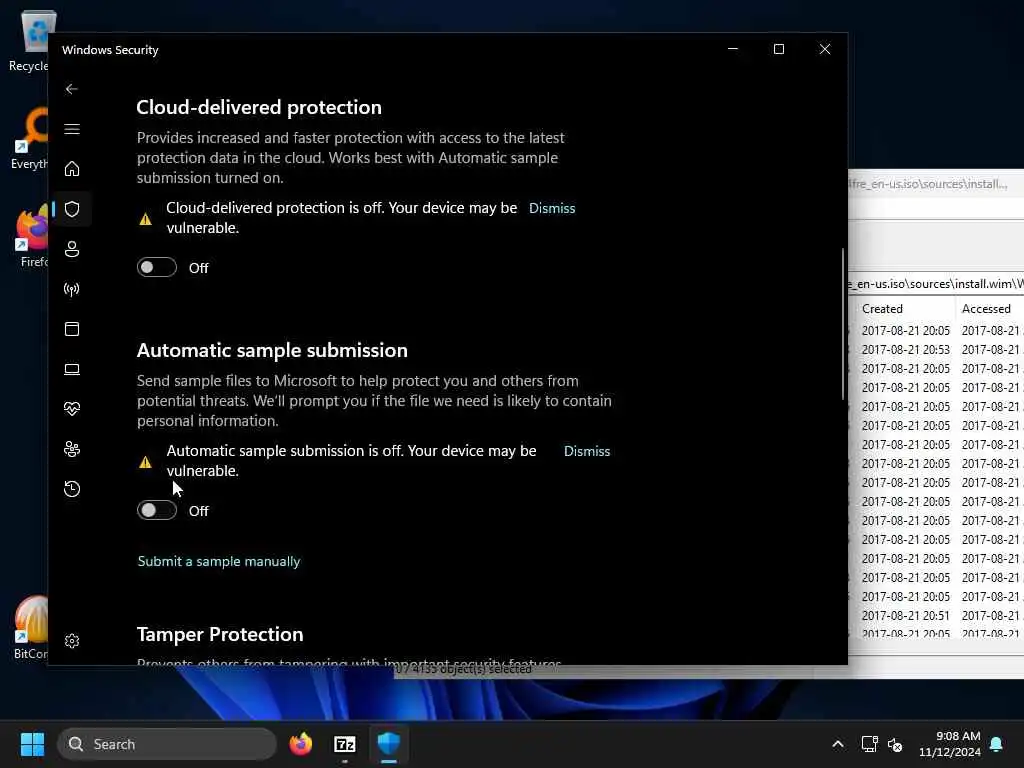
Task: Open Firewall & network protection icon
Action: click(72, 289)
